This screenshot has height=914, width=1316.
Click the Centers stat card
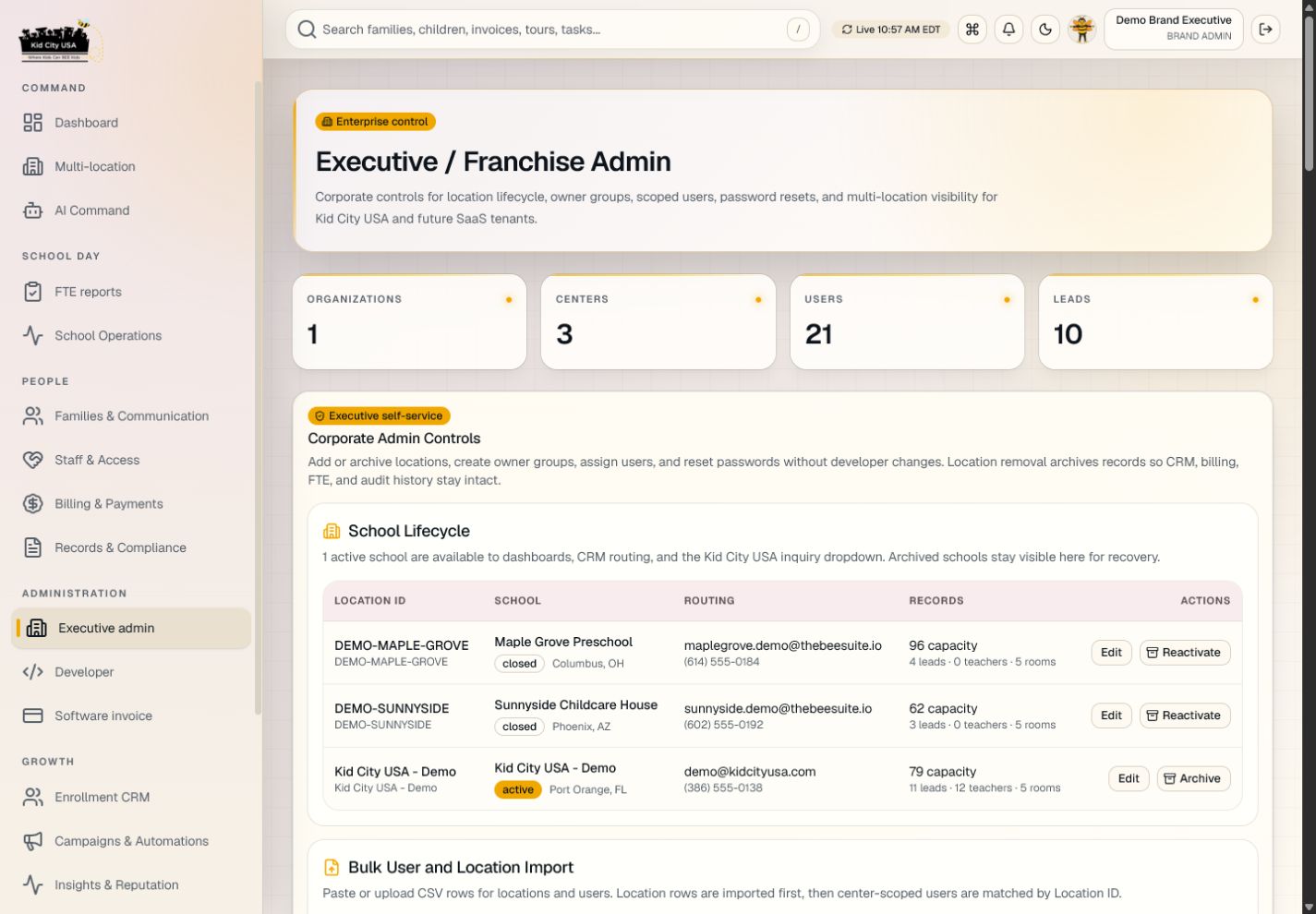(x=658, y=321)
